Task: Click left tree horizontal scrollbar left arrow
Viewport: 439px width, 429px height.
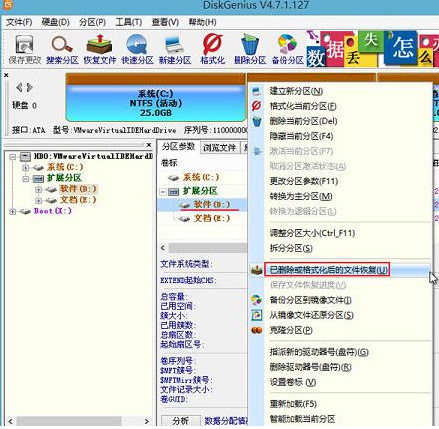Action: (10, 421)
